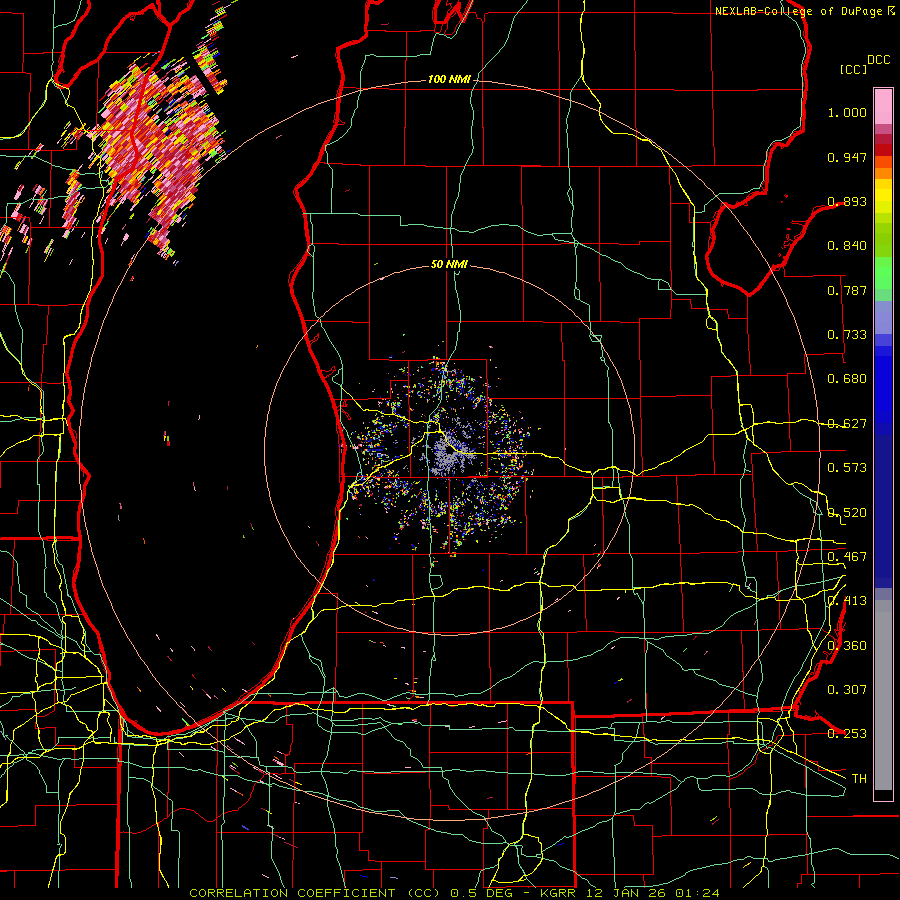The height and width of the screenshot is (900, 900).
Task: Select the 0.360 scale value
Action: pos(847,646)
